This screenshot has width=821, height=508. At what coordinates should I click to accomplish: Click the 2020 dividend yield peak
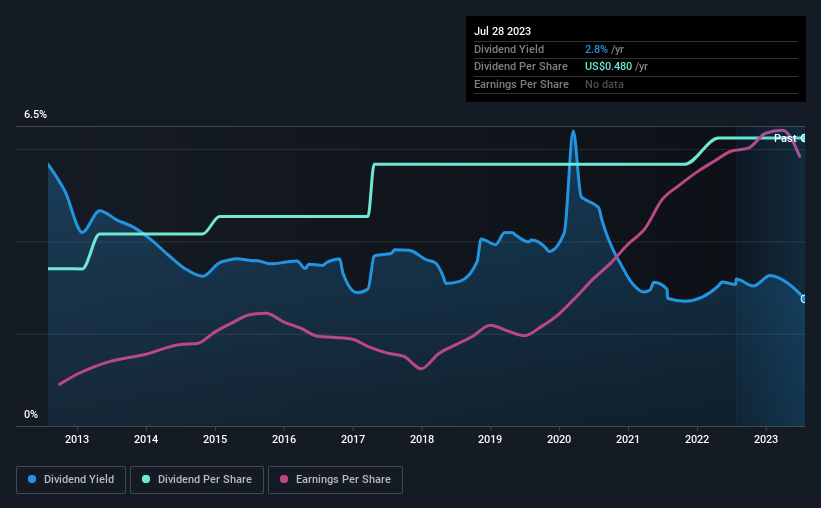[x=573, y=131]
